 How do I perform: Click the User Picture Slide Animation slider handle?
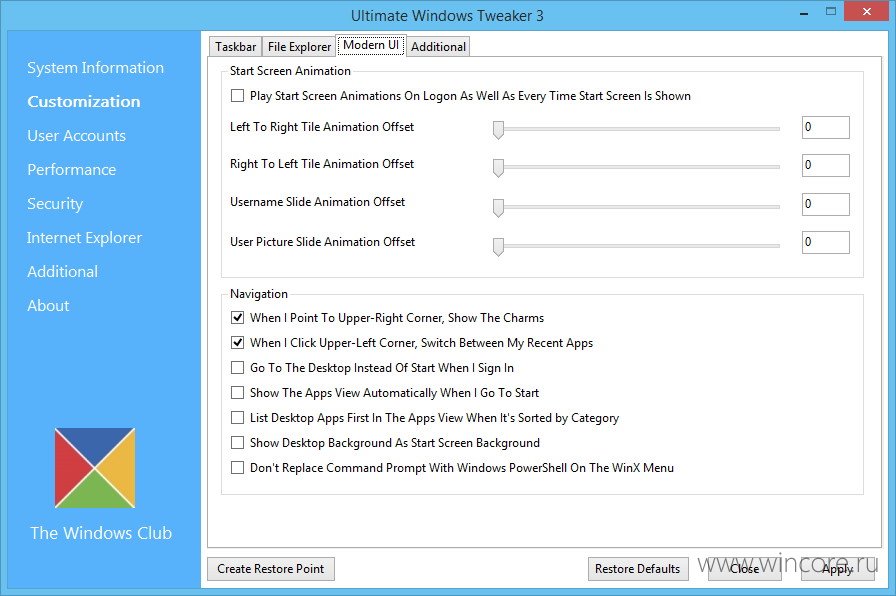coord(498,246)
